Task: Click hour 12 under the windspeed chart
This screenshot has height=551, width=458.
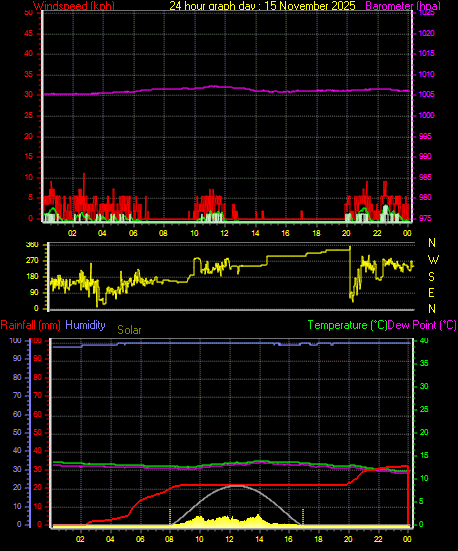Action: pos(224,233)
